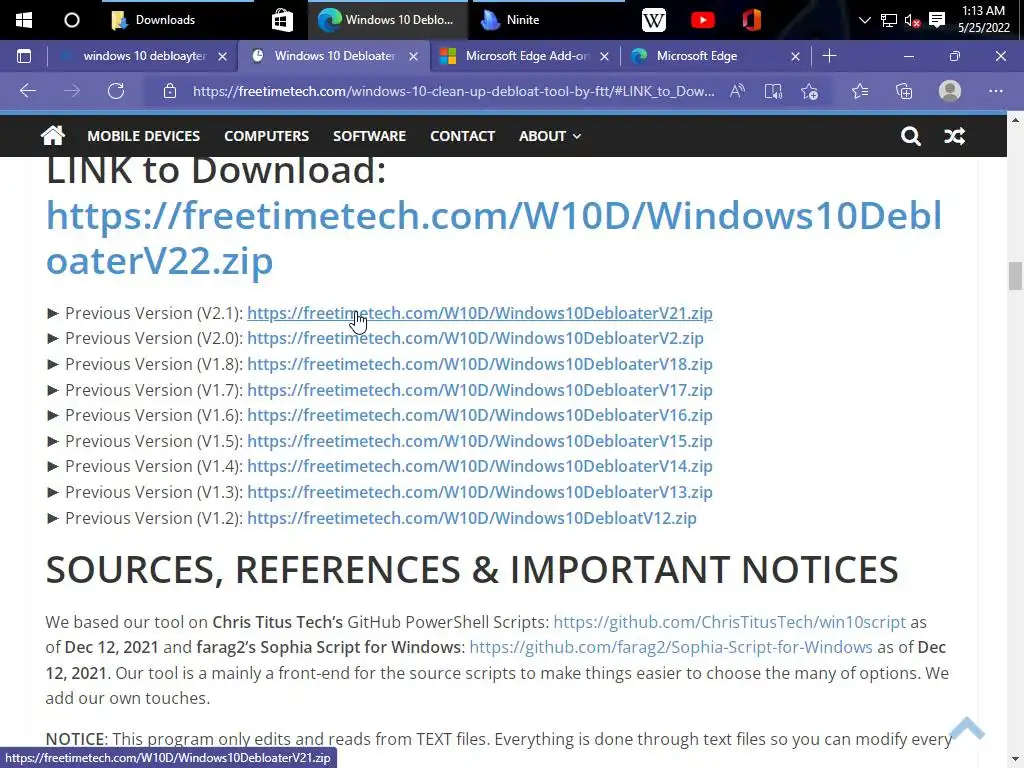Open the Favorites list
This screenshot has width=1024, height=768.
click(860, 91)
